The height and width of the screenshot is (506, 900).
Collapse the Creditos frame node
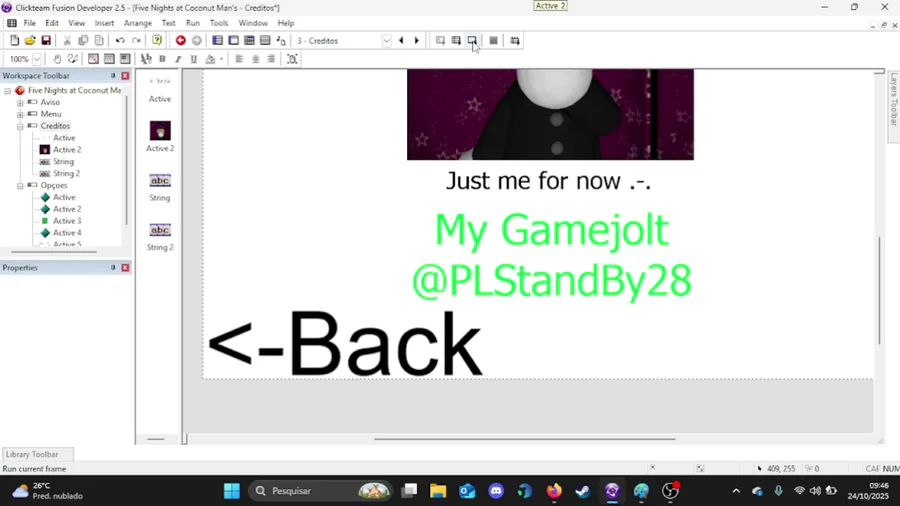pyautogui.click(x=20, y=126)
